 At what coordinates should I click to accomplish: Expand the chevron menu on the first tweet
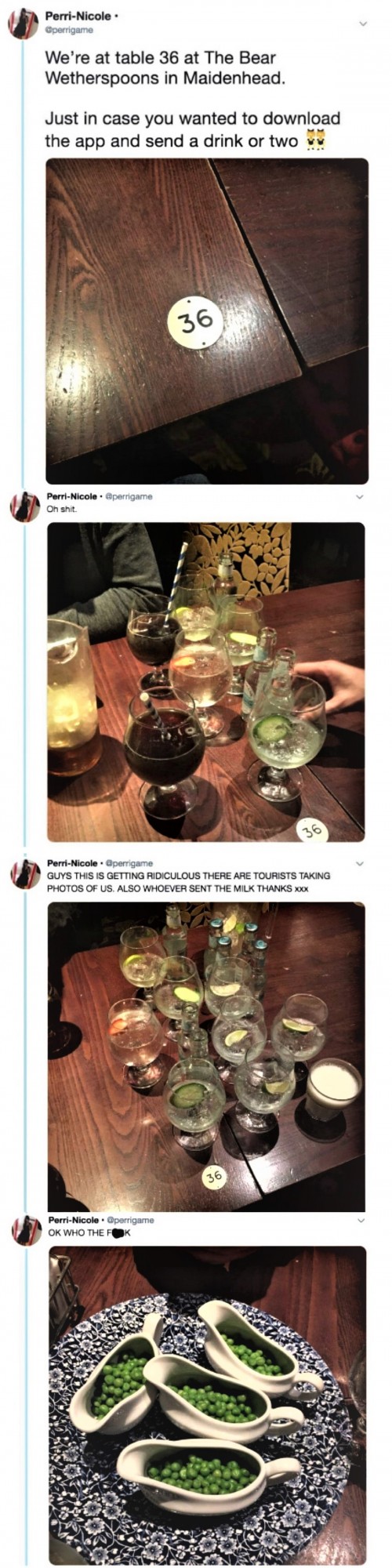tap(362, 24)
